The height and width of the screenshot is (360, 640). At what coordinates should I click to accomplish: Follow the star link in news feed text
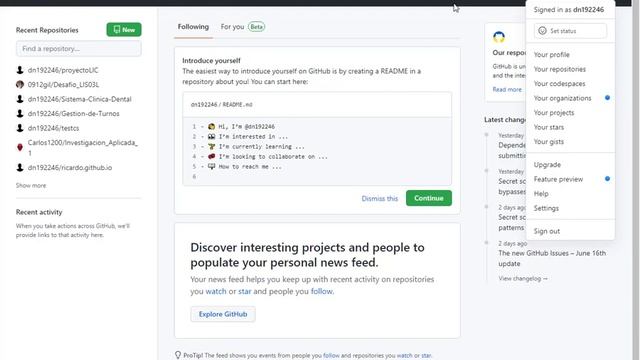point(244,291)
